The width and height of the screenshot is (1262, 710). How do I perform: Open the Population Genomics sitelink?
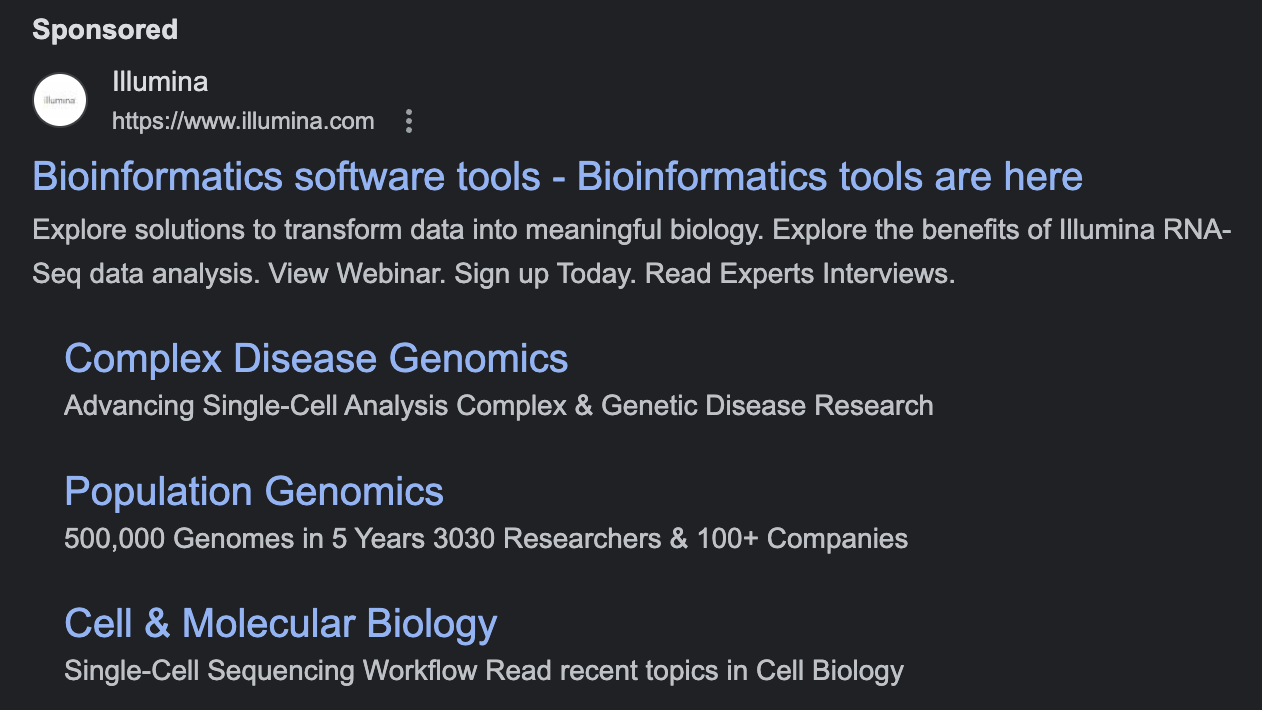pyautogui.click(x=254, y=491)
